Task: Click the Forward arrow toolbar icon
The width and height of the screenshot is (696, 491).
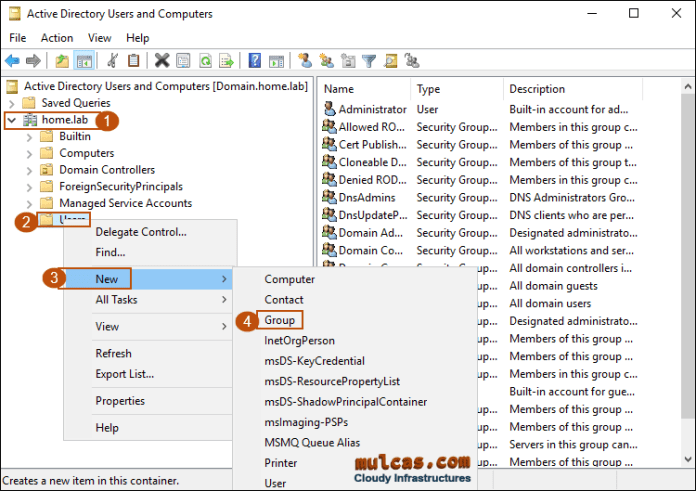Action: coord(33,60)
